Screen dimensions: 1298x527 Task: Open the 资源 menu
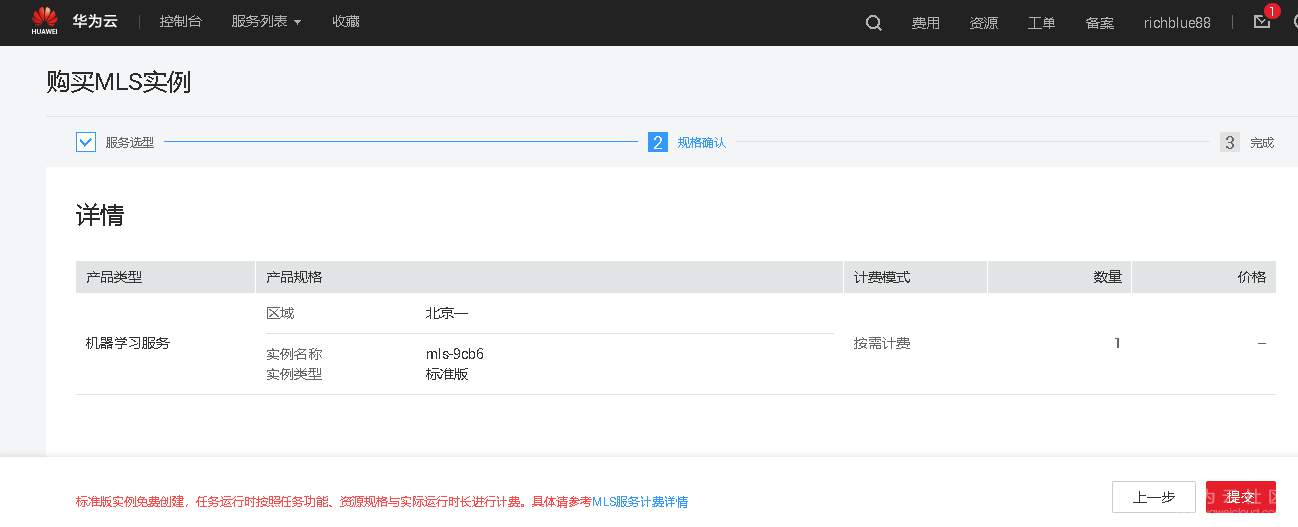point(984,22)
